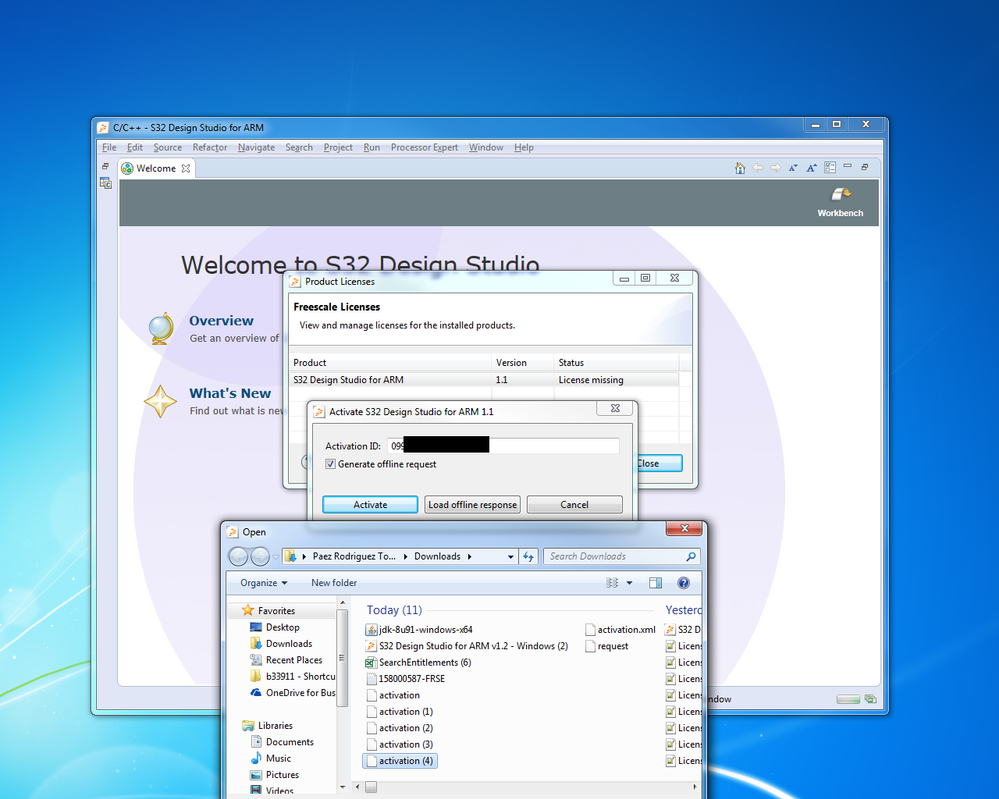Select the Welcome tab
Screen dimensions: 999x799
[x=155, y=168]
